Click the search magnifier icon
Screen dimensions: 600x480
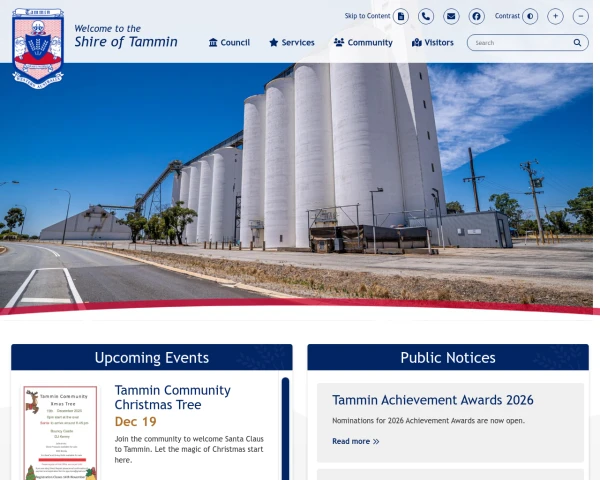point(577,42)
